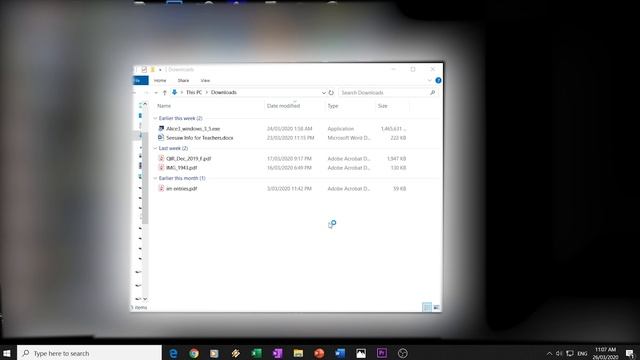Click the Seesaw Word document icon
Screen dimensions: 640x360
161,138
